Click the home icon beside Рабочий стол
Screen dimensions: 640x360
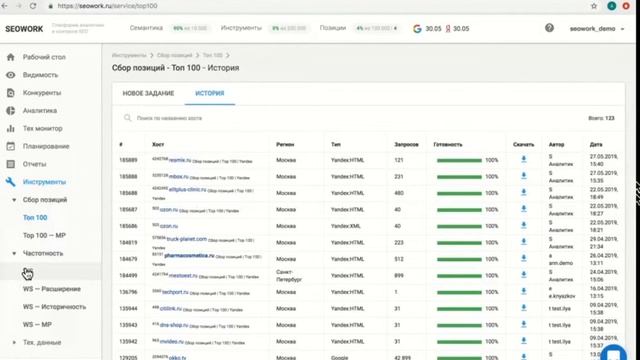(11, 57)
